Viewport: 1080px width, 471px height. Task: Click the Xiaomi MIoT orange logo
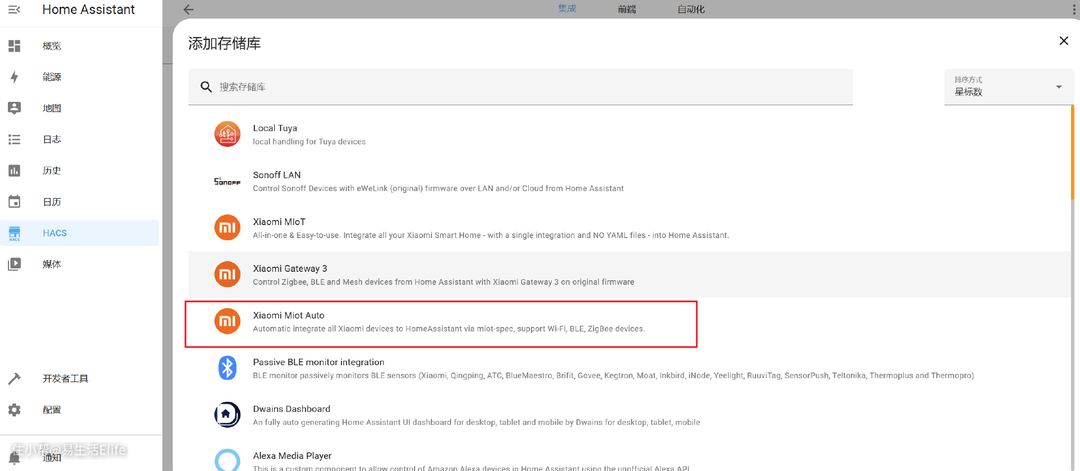(x=227, y=228)
